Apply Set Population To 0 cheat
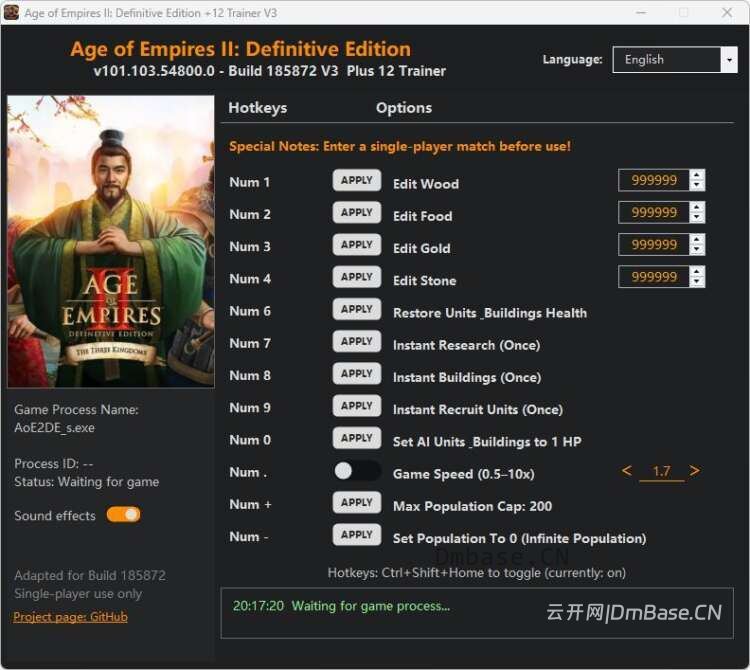 click(357, 535)
